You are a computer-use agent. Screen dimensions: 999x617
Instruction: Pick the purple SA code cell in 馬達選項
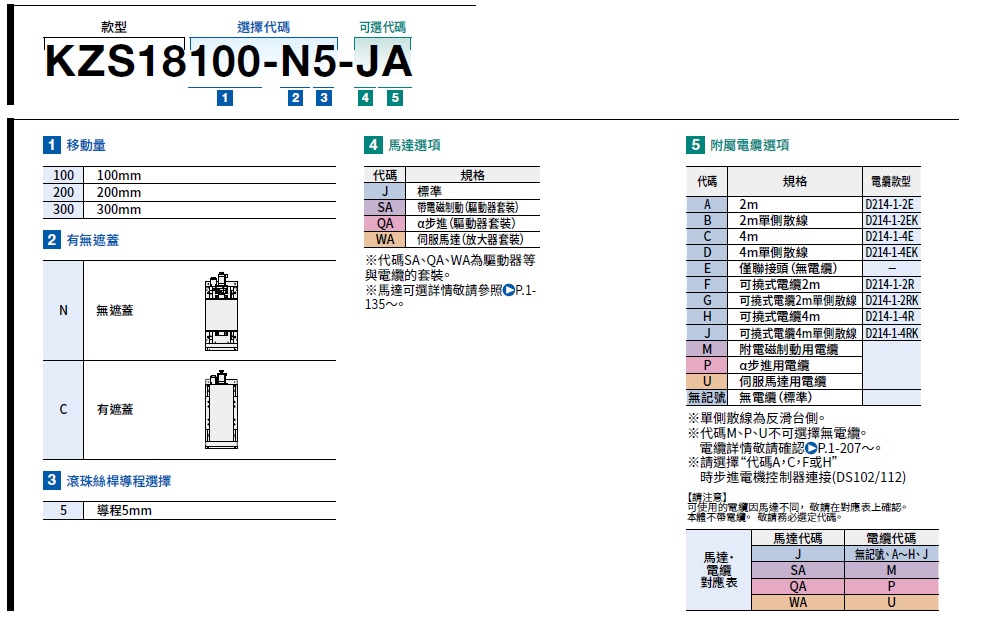point(385,207)
